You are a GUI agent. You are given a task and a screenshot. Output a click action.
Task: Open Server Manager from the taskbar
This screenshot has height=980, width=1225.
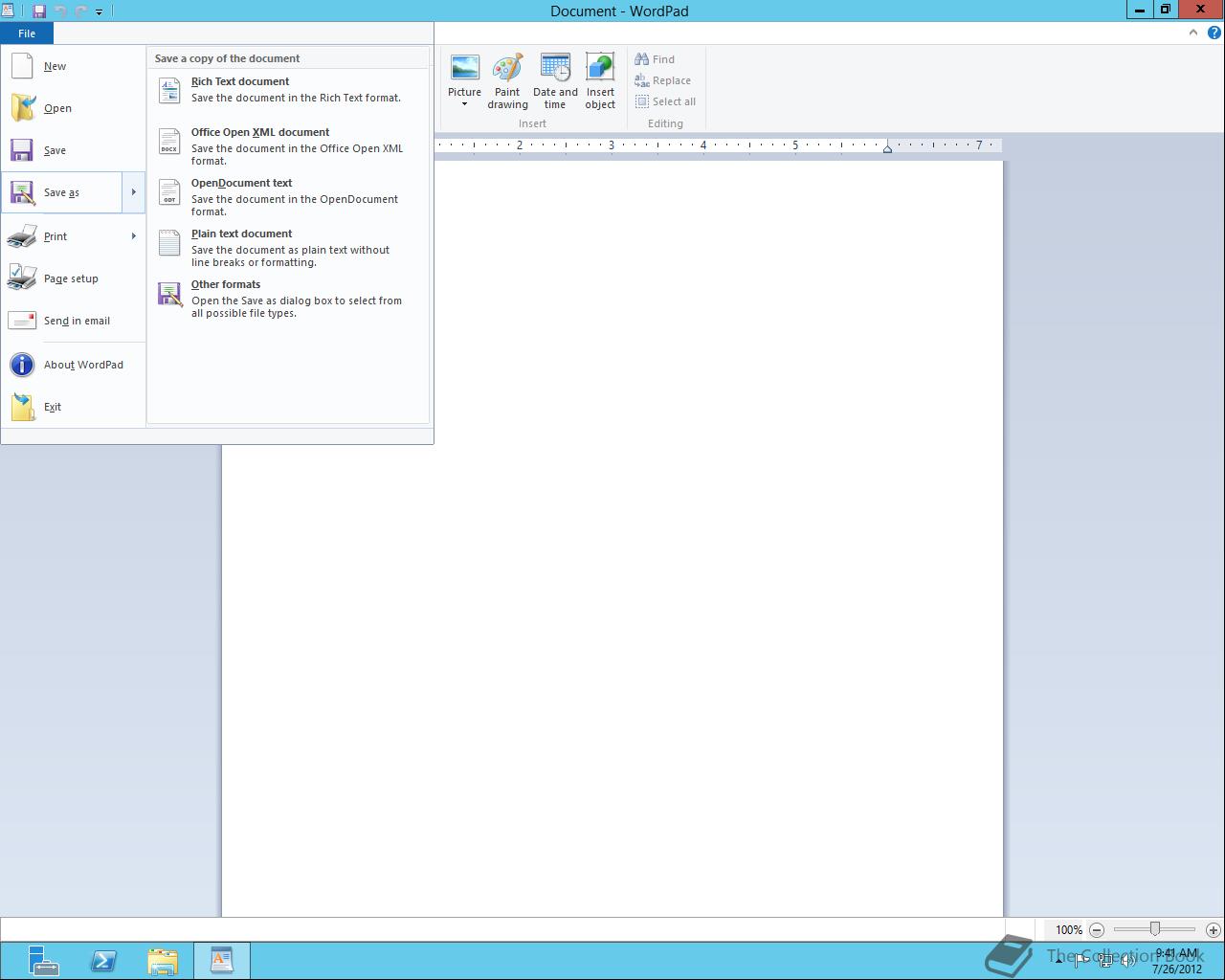click(43, 961)
